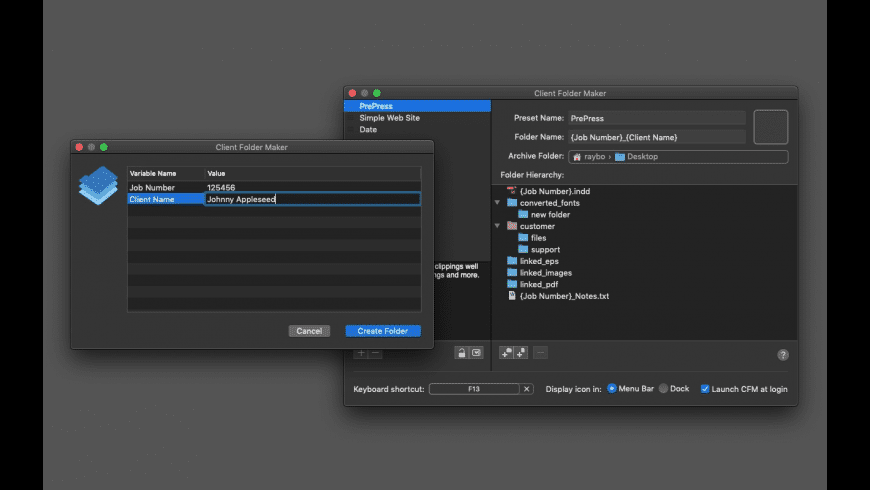Select the Dock radio button

(x=663, y=388)
